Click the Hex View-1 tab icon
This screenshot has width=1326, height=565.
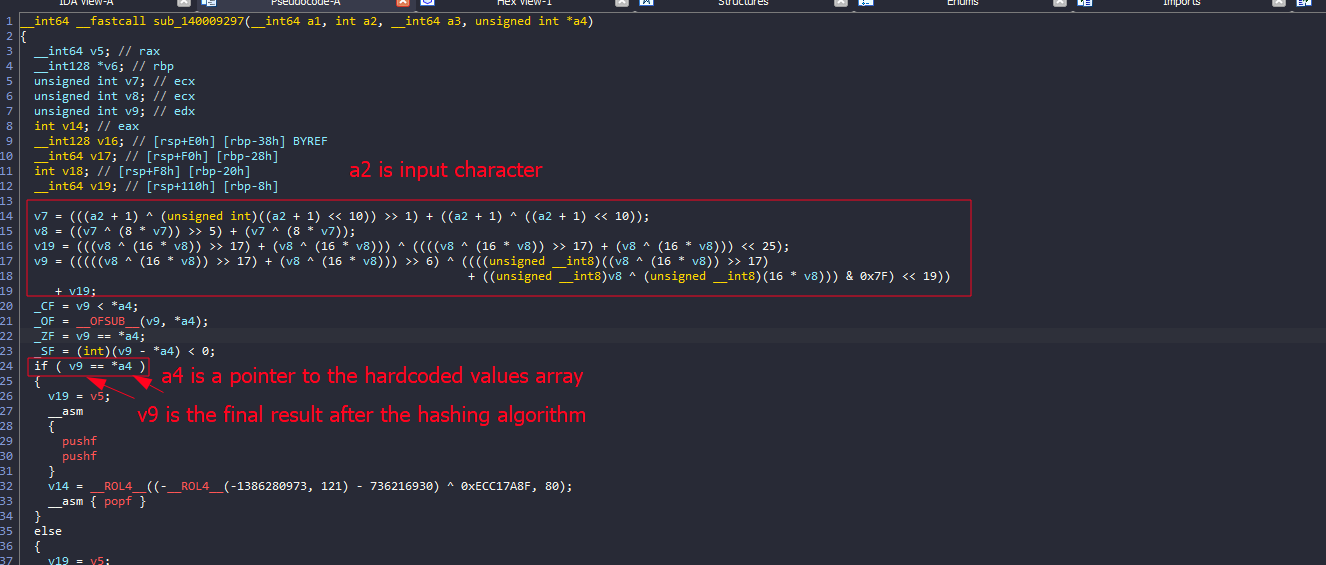point(427,4)
